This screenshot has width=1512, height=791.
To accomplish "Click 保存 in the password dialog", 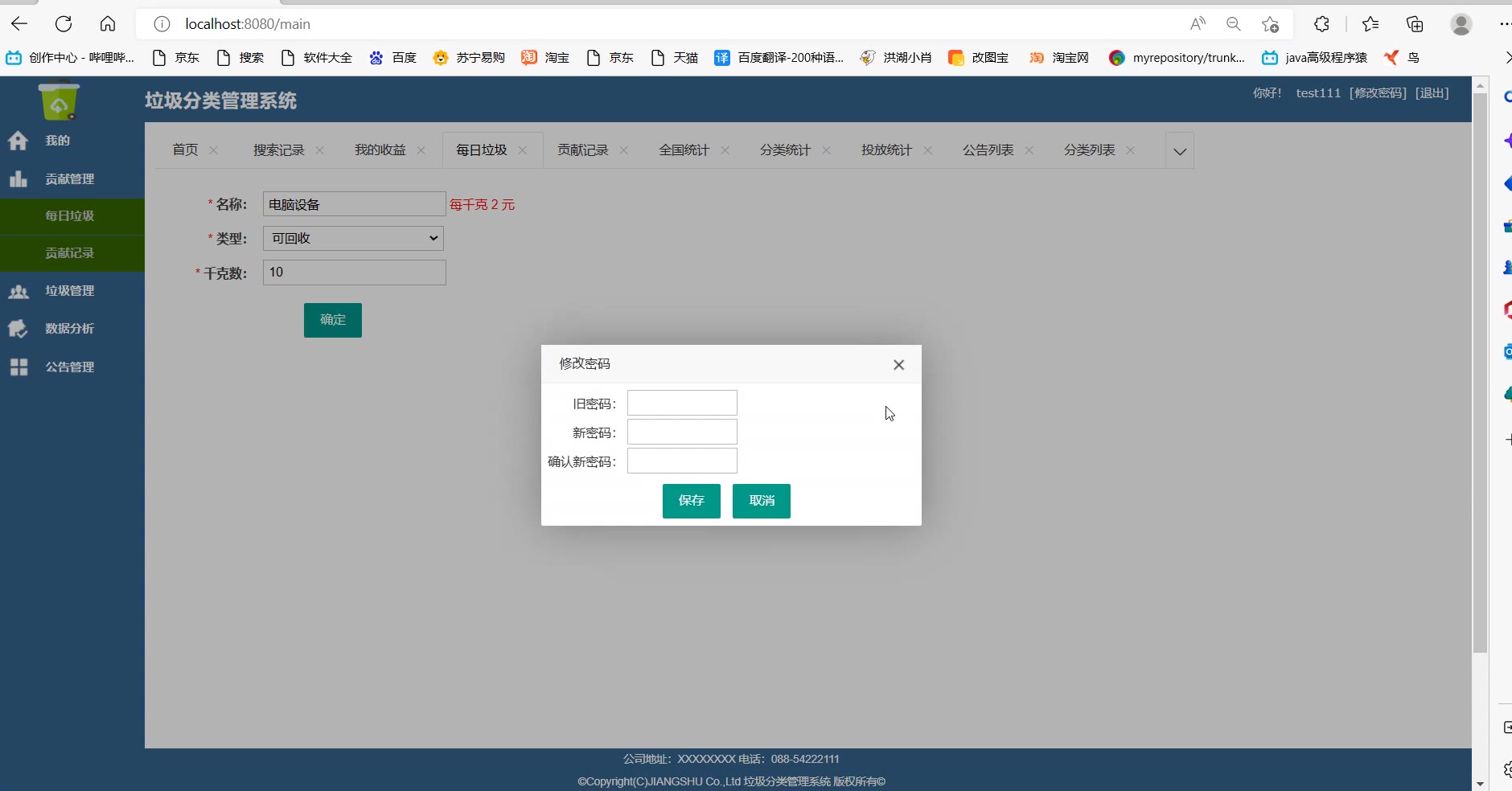I will pyautogui.click(x=692, y=501).
